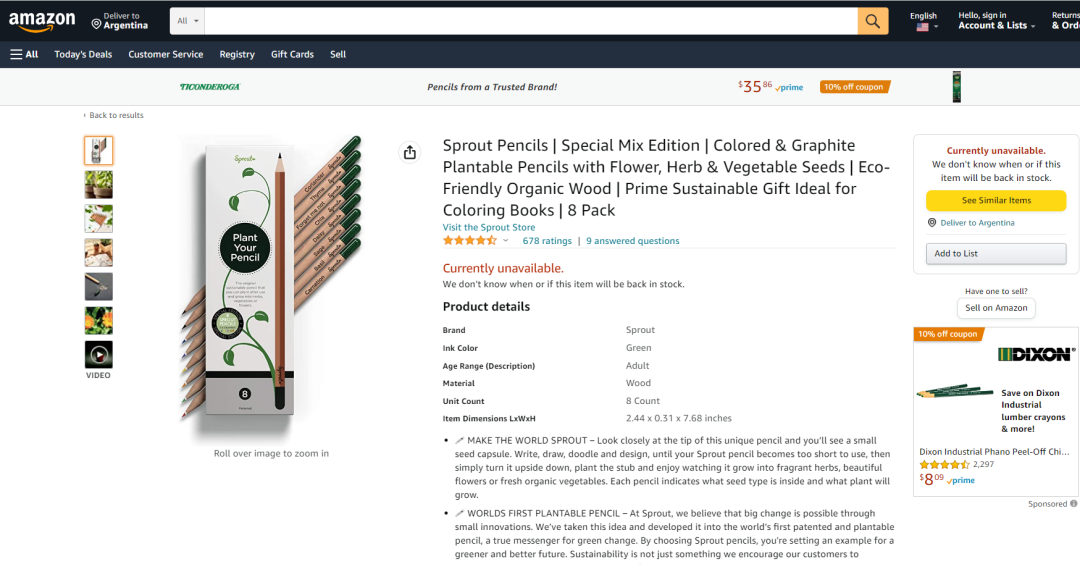Click into the Amazon search field

pos(530,21)
